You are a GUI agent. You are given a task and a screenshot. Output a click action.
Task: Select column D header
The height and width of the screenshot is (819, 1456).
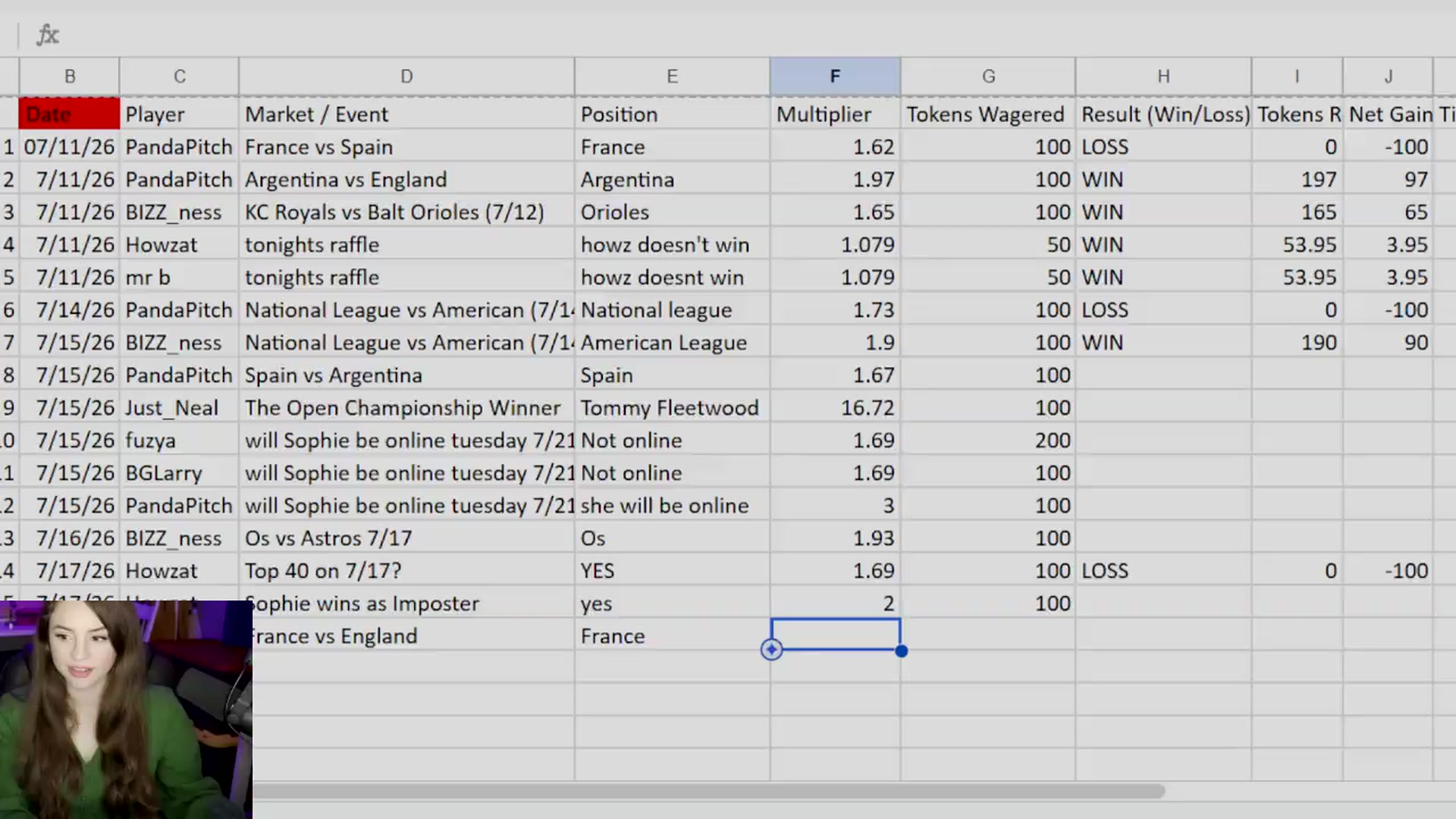point(406,77)
